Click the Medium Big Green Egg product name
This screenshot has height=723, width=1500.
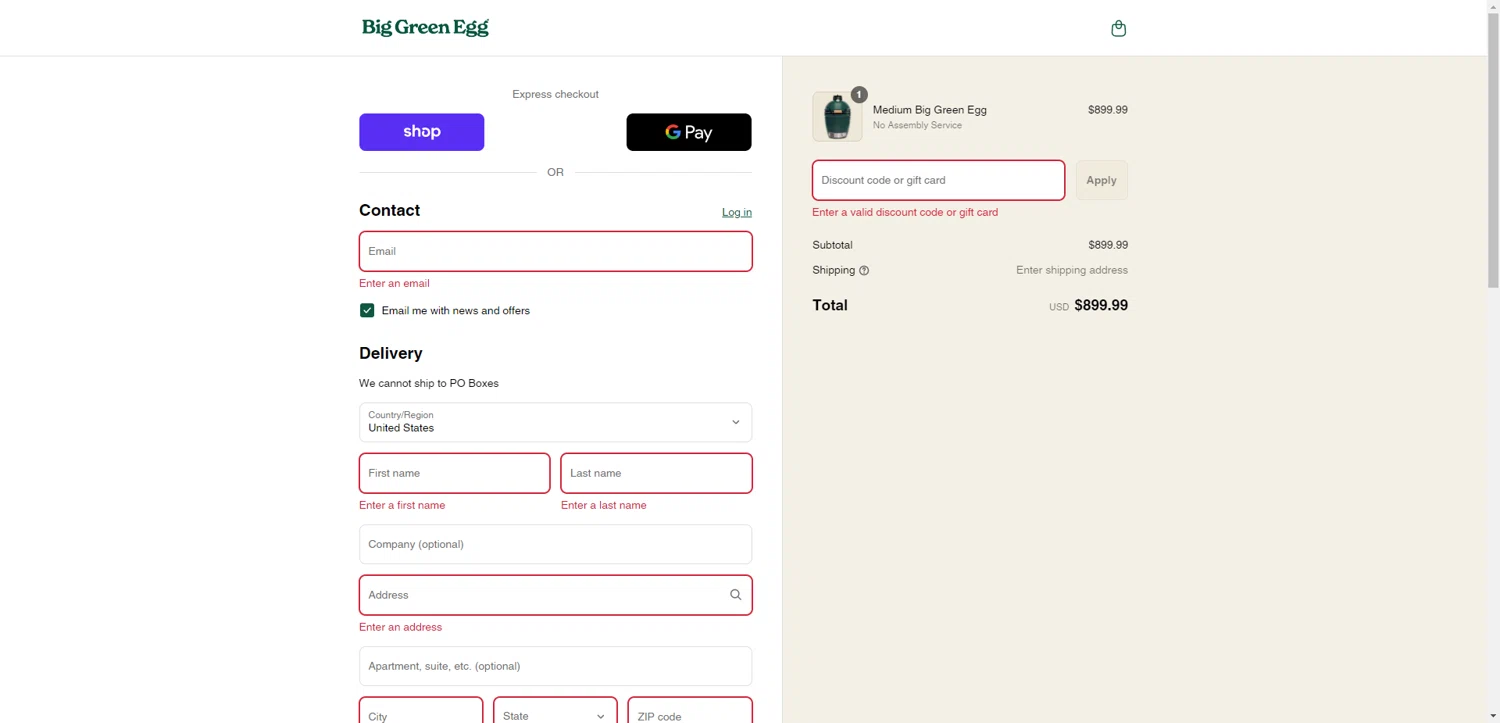click(x=929, y=110)
